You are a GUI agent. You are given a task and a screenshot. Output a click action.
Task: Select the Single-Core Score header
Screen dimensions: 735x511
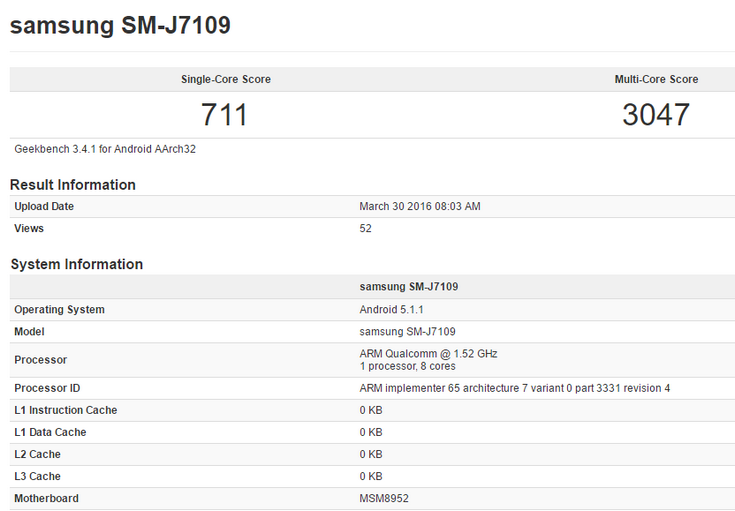225,79
